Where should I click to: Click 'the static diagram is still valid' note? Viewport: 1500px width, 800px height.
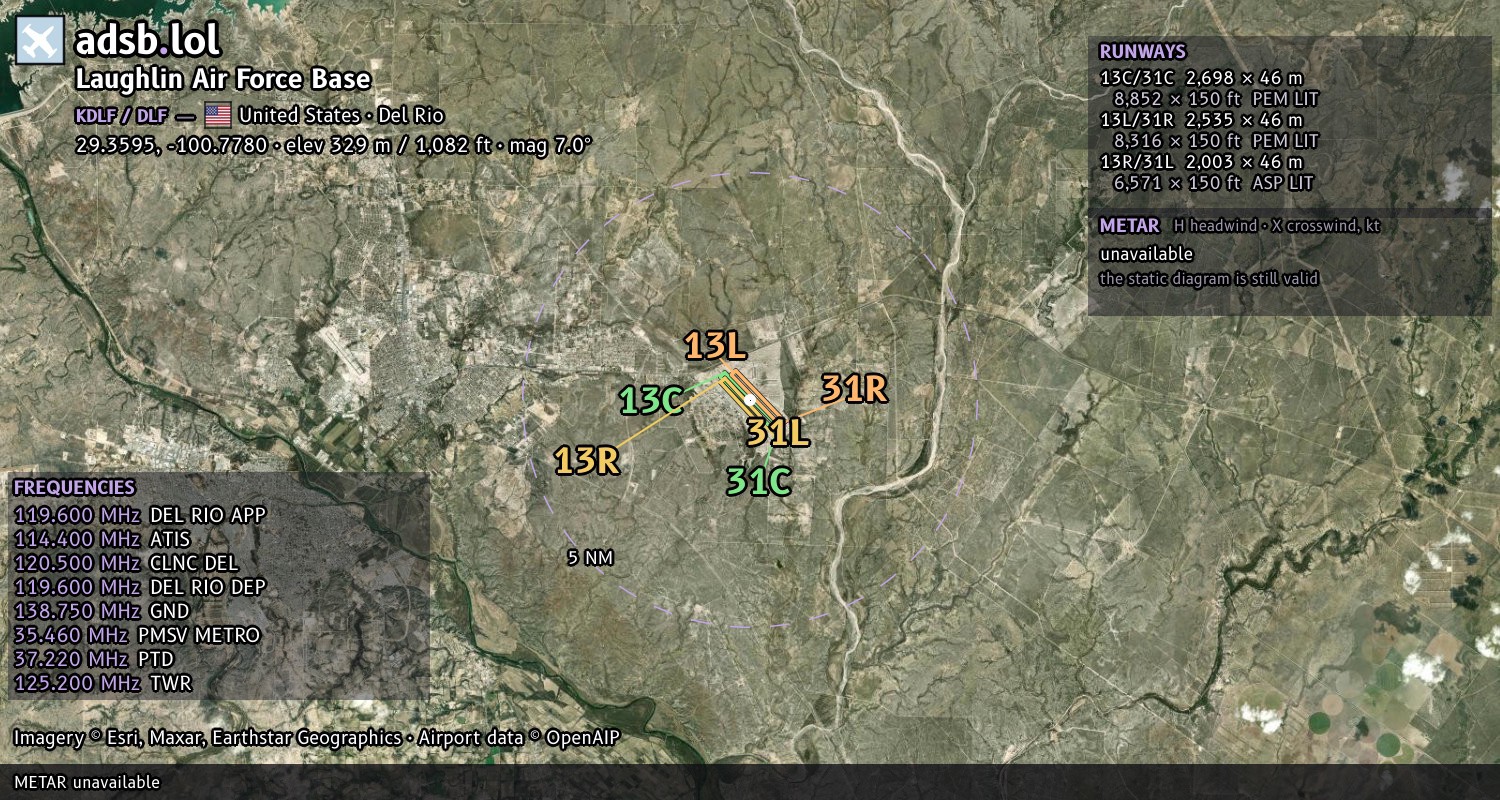(1208, 279)
